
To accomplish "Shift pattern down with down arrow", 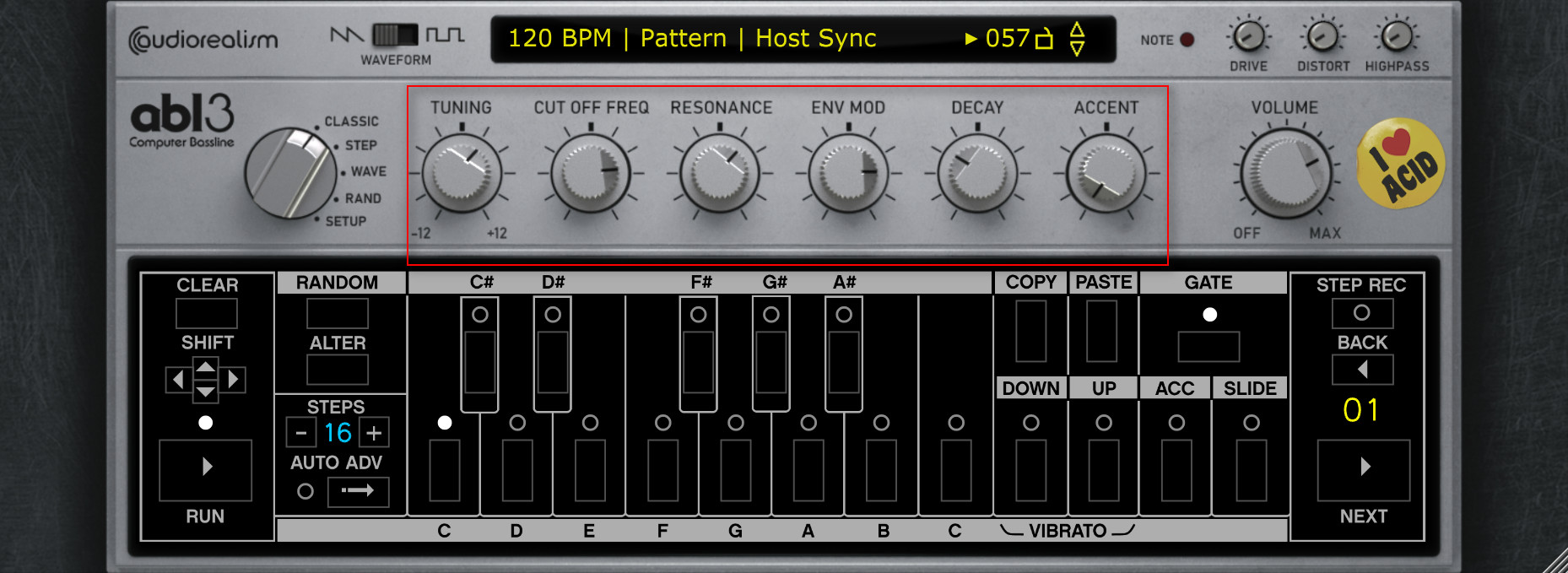I will tap(206, 392).
